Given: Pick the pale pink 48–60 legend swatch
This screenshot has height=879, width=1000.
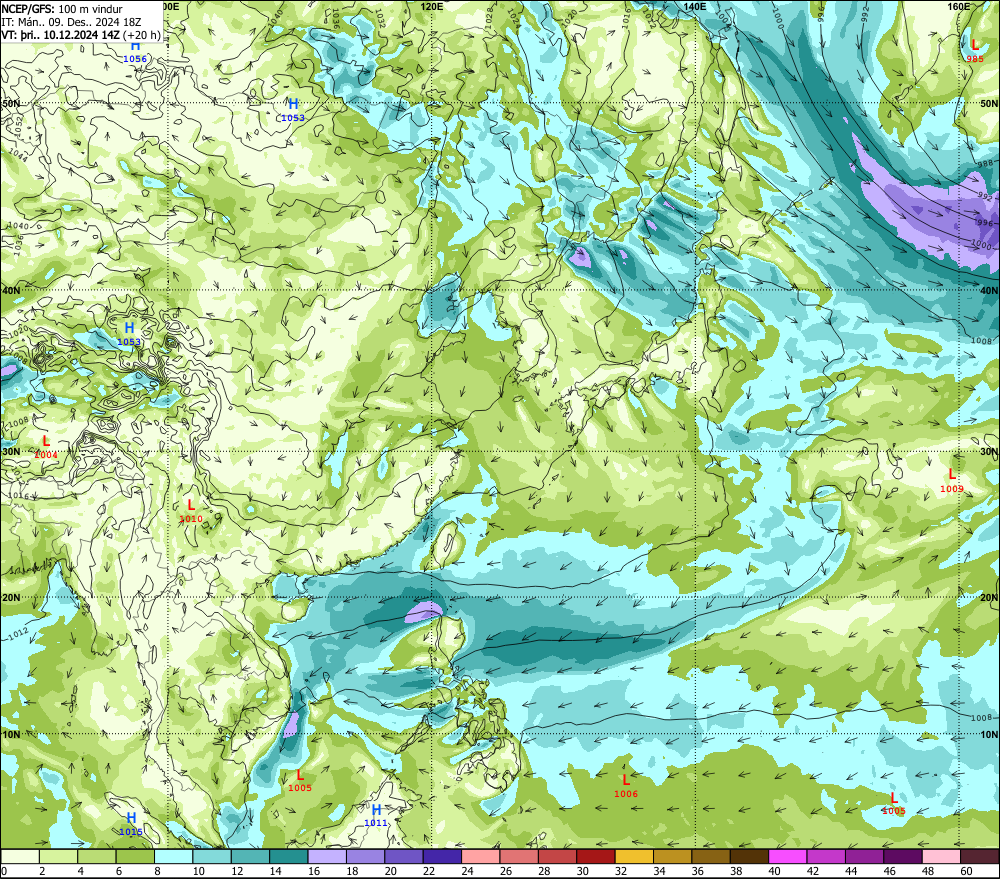Looking at the screenshot, I should (x=942, y=856).
